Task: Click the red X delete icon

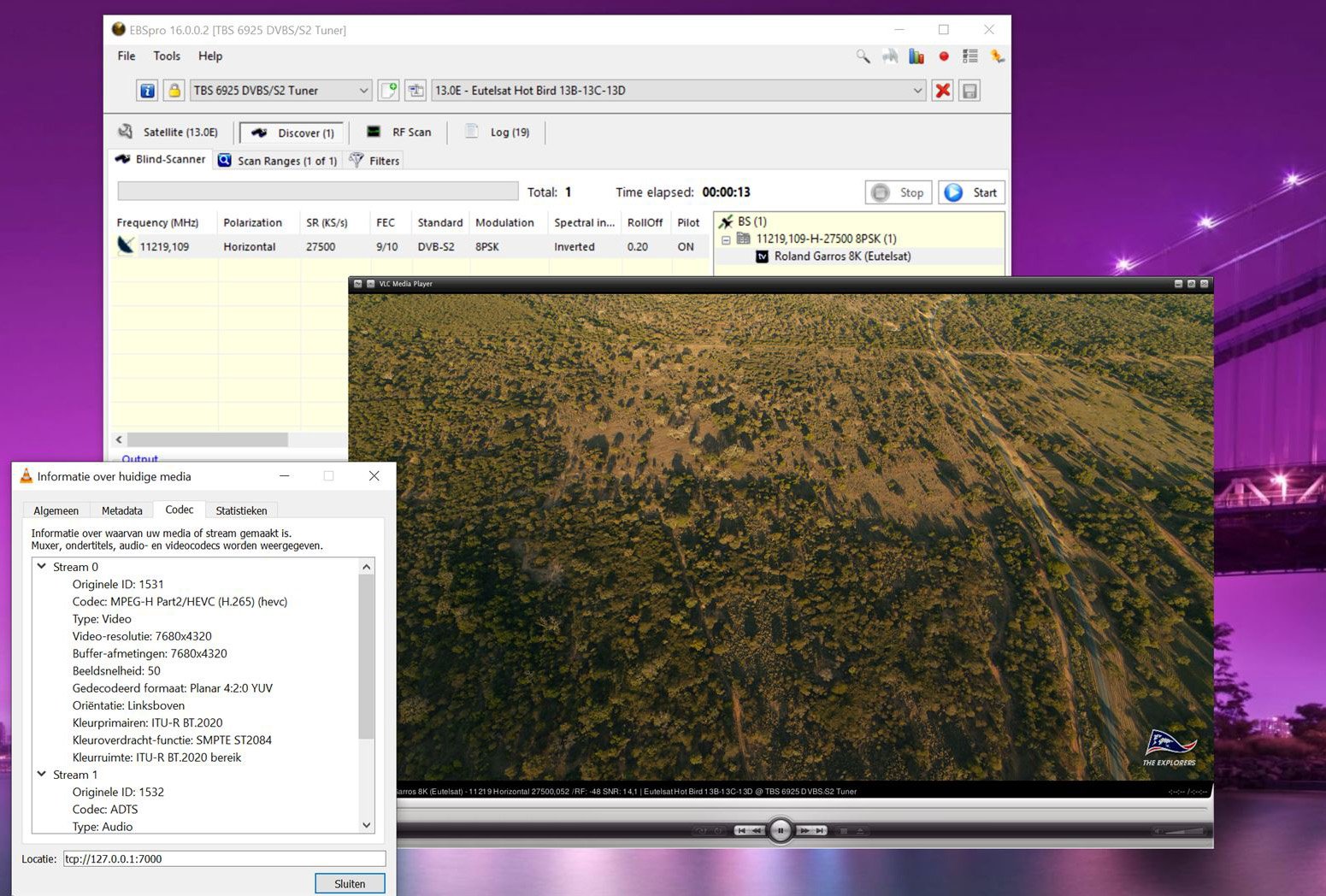Action: point(943,91)
